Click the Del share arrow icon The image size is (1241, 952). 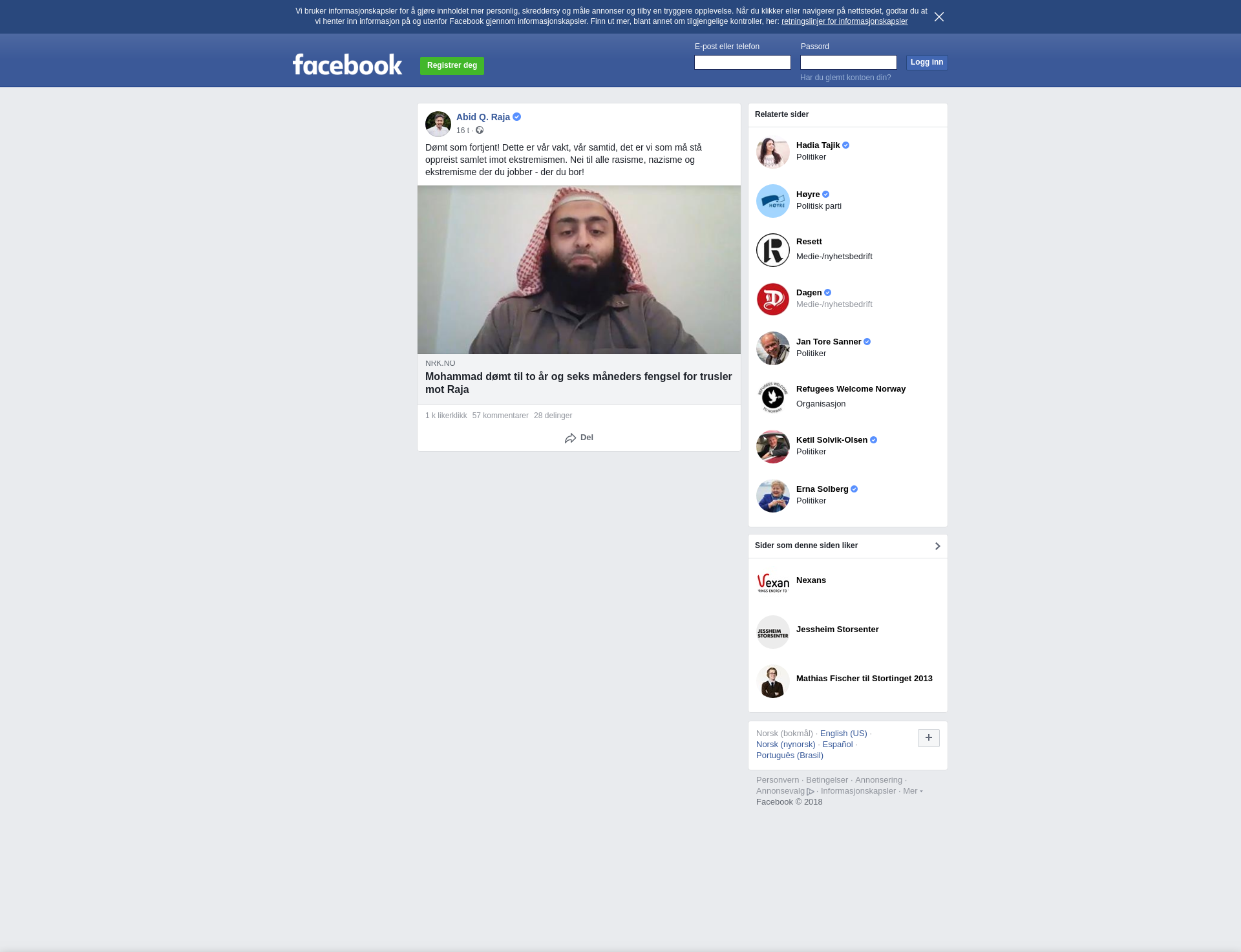(570, 438)
